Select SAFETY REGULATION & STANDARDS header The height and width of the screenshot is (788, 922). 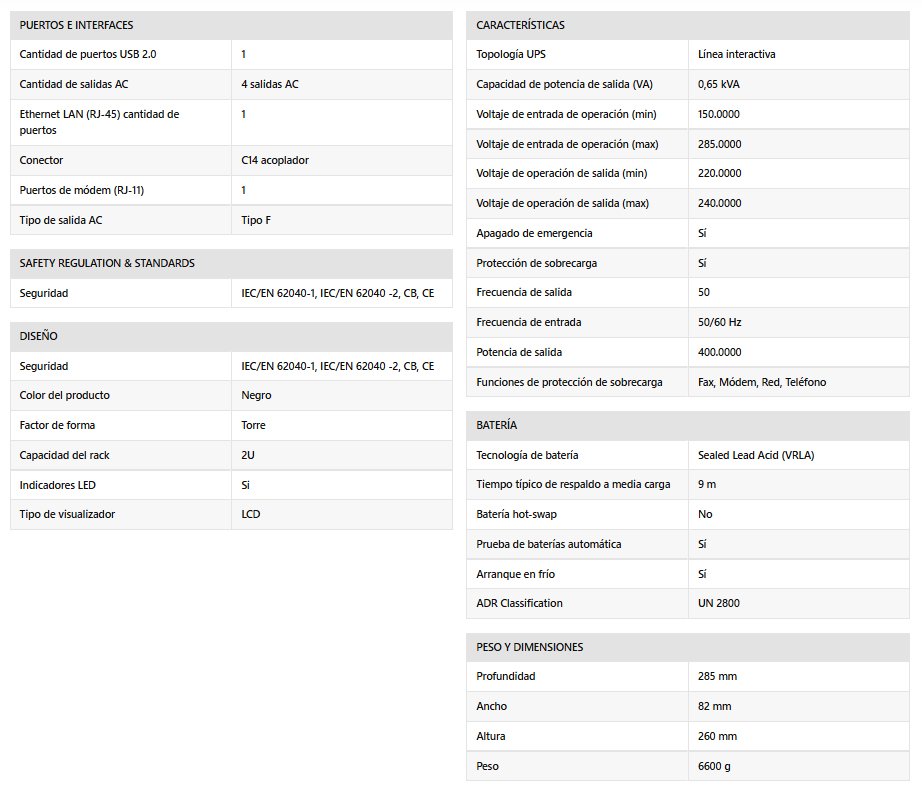tap(107, 263)
